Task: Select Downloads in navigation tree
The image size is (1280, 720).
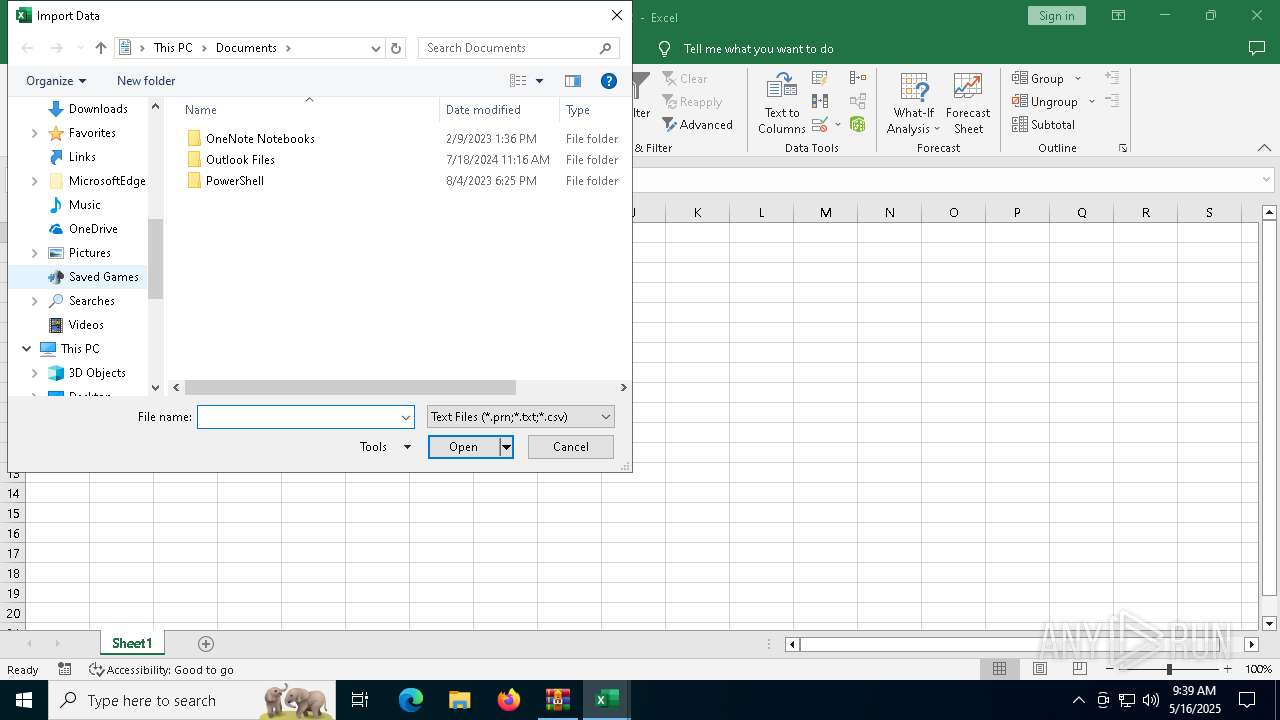Action: [x=98, y=109]
